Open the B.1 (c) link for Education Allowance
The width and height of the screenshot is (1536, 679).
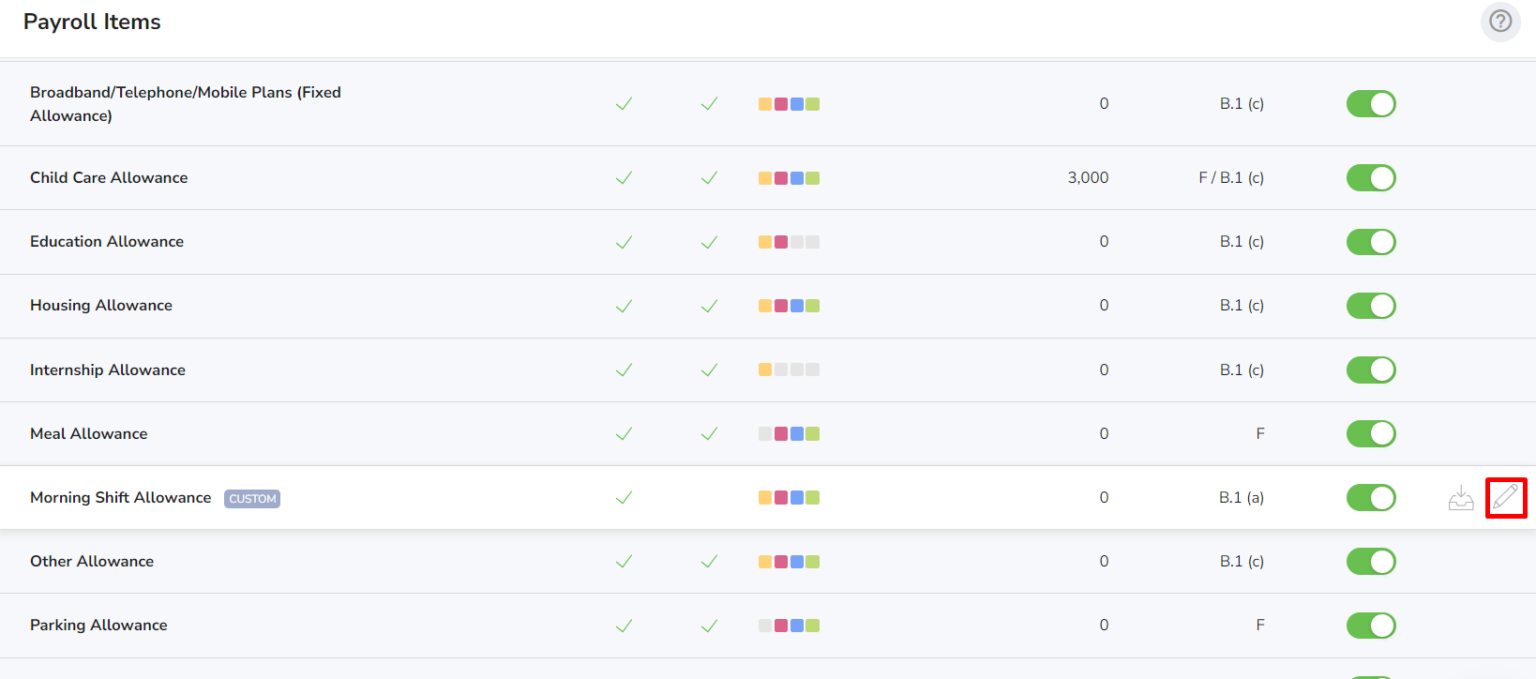(1241, 241)
